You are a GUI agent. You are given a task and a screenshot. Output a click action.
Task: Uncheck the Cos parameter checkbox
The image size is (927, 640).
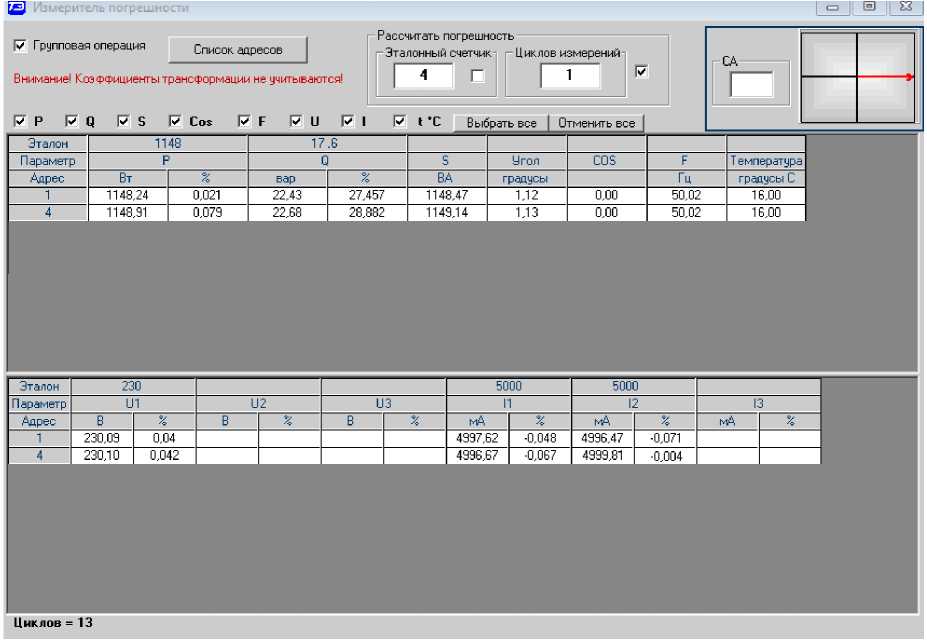pyautogui.click(x=175, y=122)
